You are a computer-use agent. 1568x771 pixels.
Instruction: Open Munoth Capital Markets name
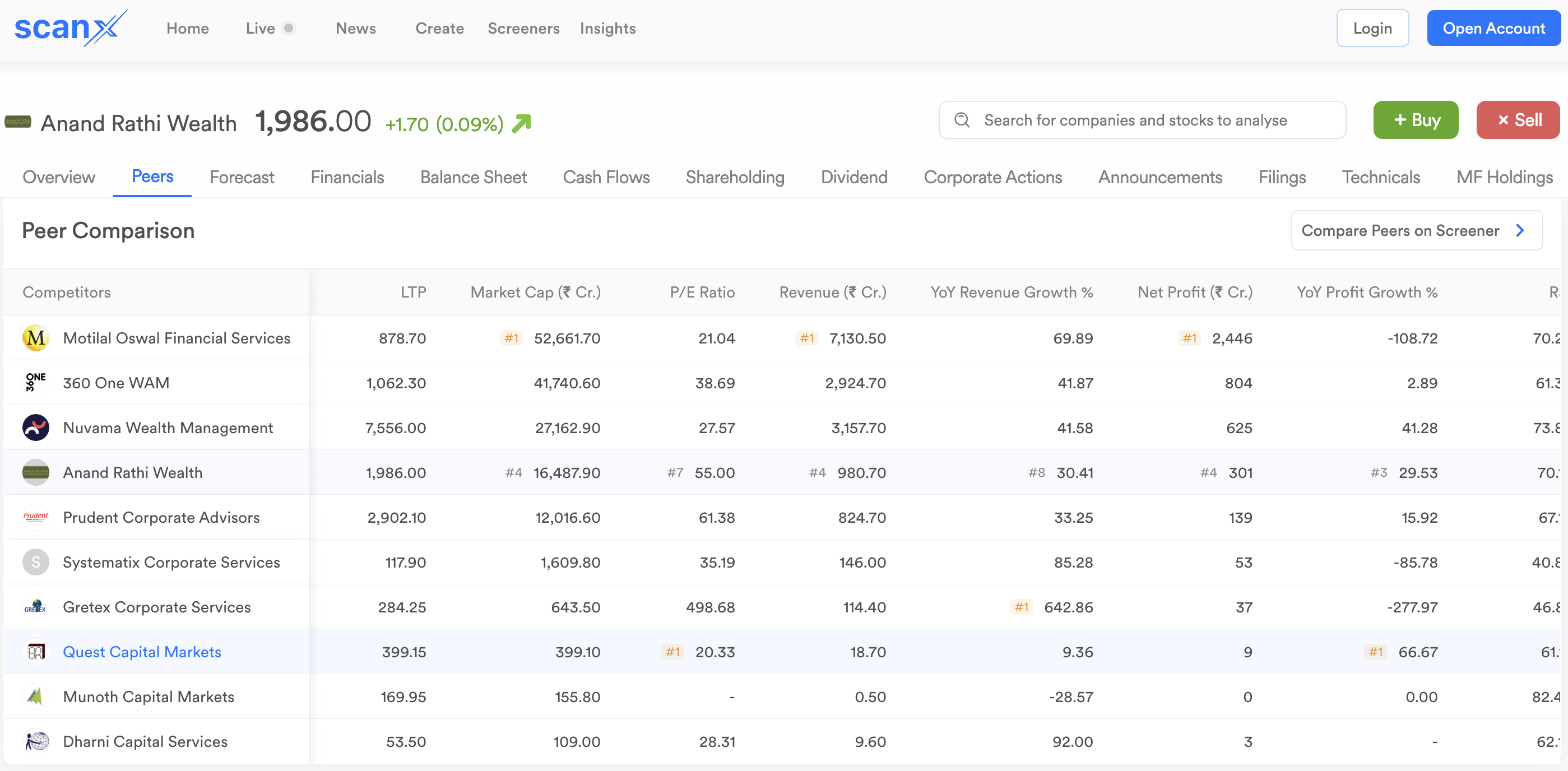149,697
